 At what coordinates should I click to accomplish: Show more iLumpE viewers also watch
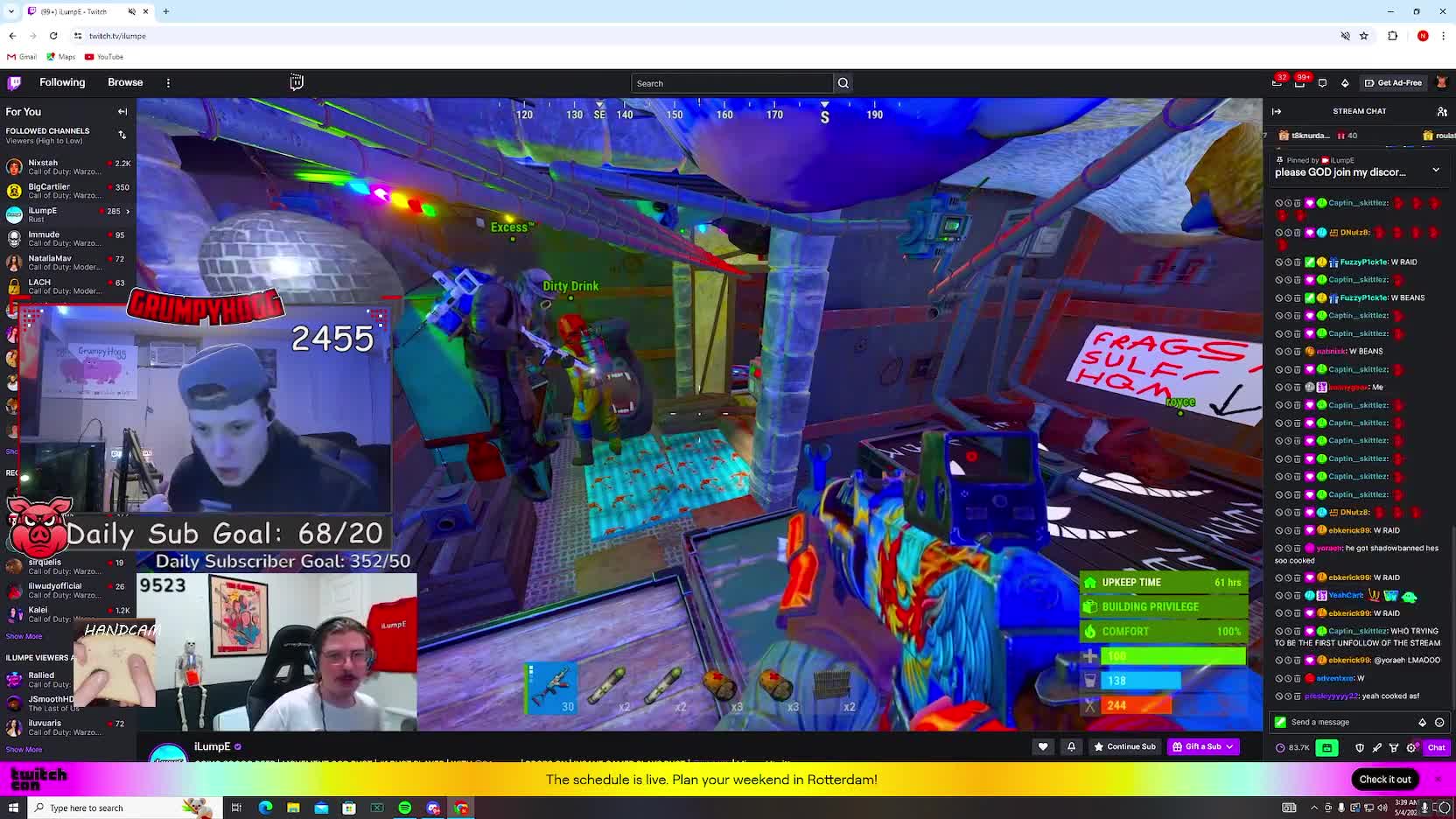[x=24, y=749]
